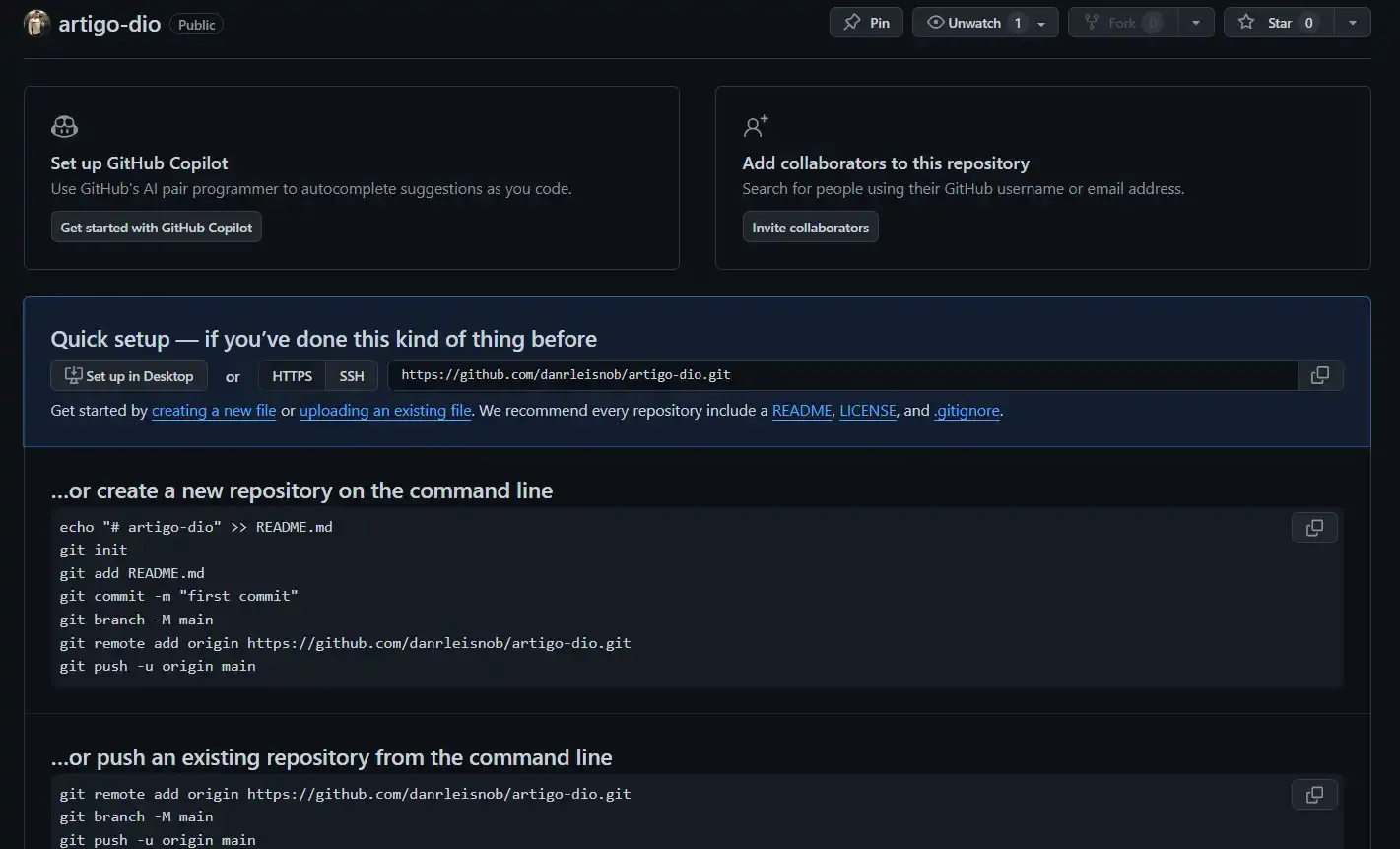Open the uploading an existing file link
The height and width of the screenshot is (849, 1400).
tap(385, 411)
